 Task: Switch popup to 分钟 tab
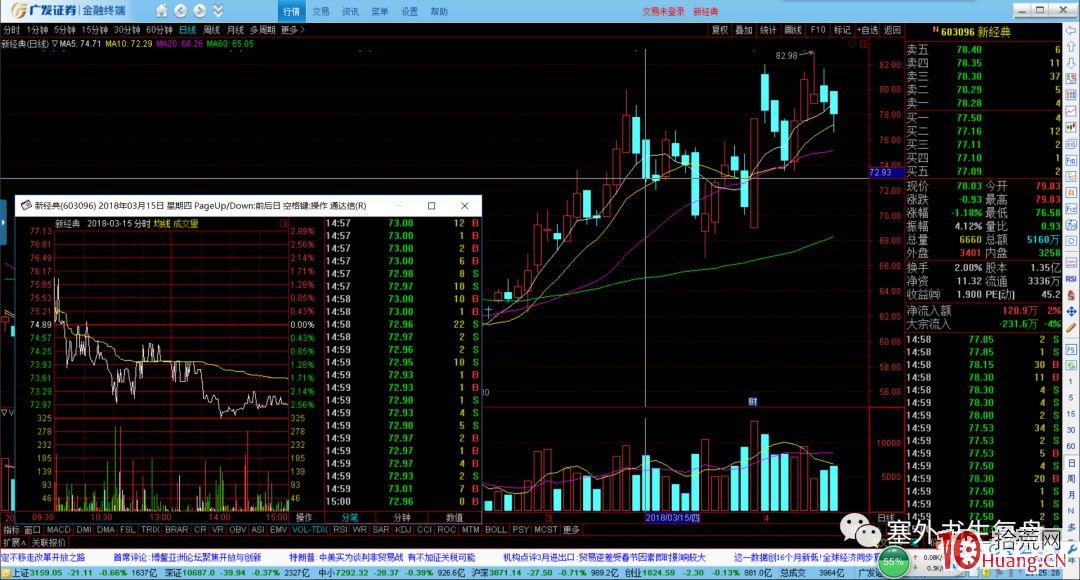[x=402, y=517]
